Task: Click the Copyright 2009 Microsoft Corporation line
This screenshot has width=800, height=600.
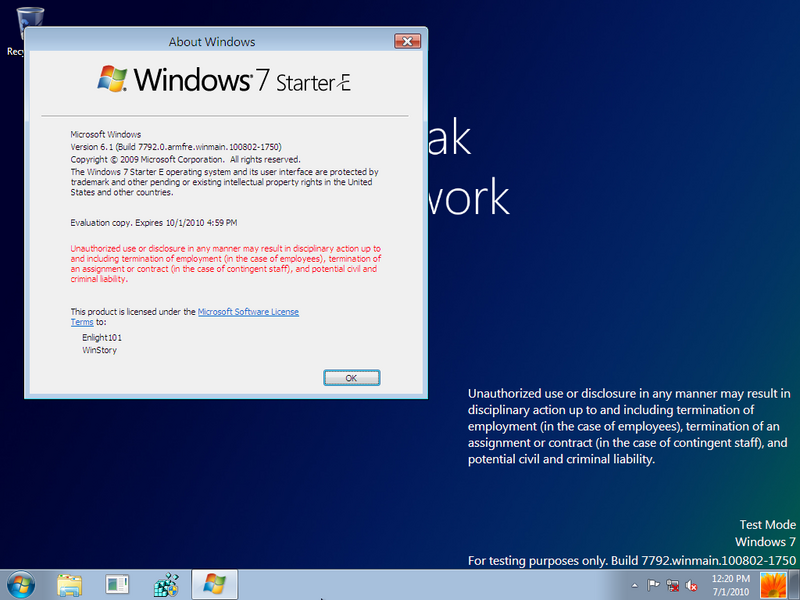Action: pyautogui.click(x=185, y=159)
